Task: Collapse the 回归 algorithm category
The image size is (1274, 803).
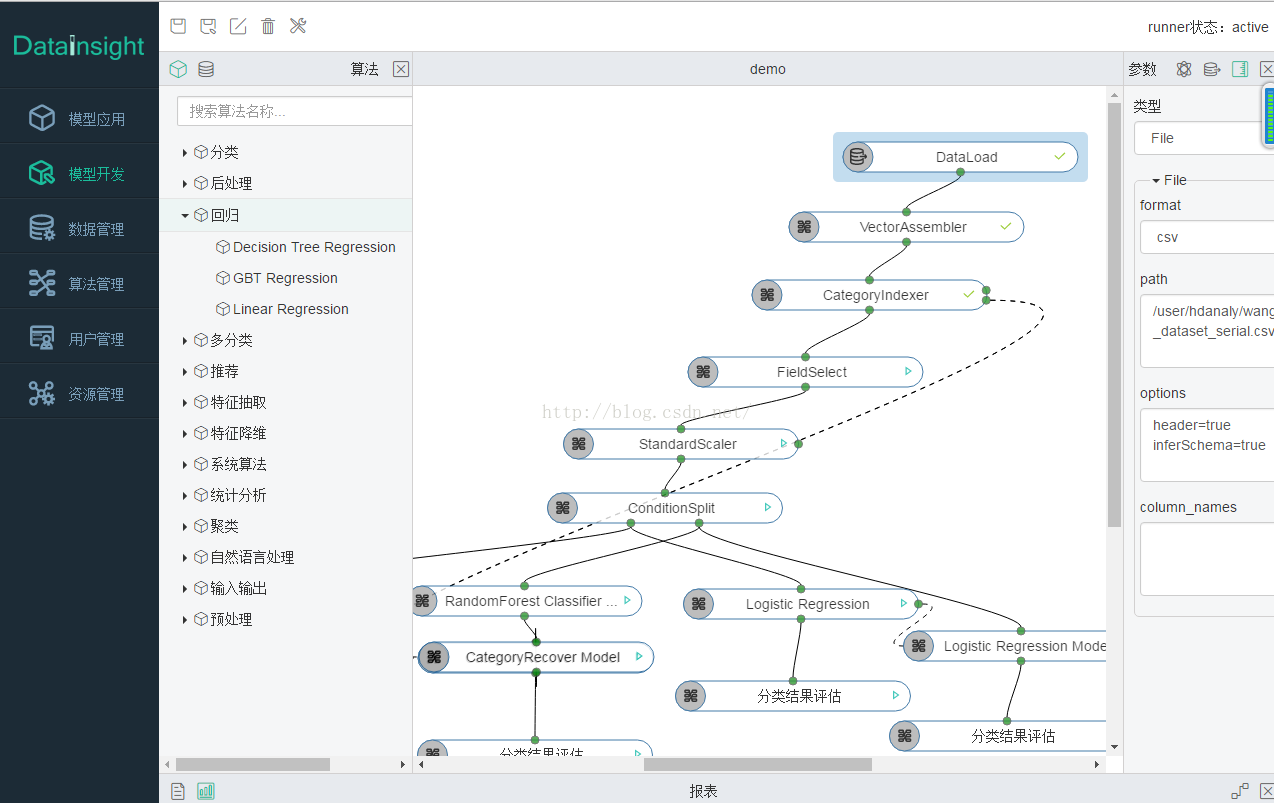Action: 185,215
